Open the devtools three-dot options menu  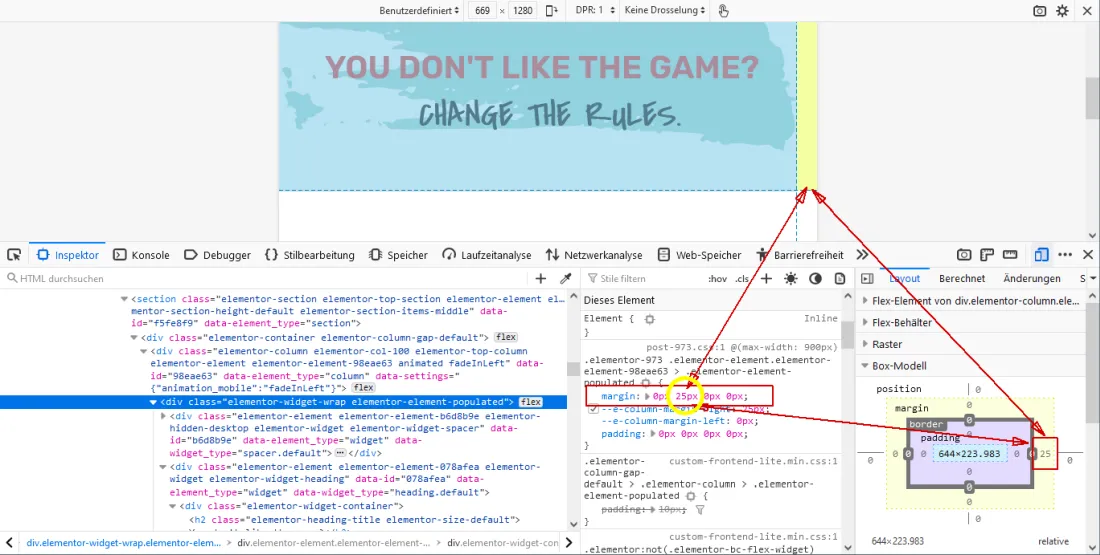[x=1065, y=255]
